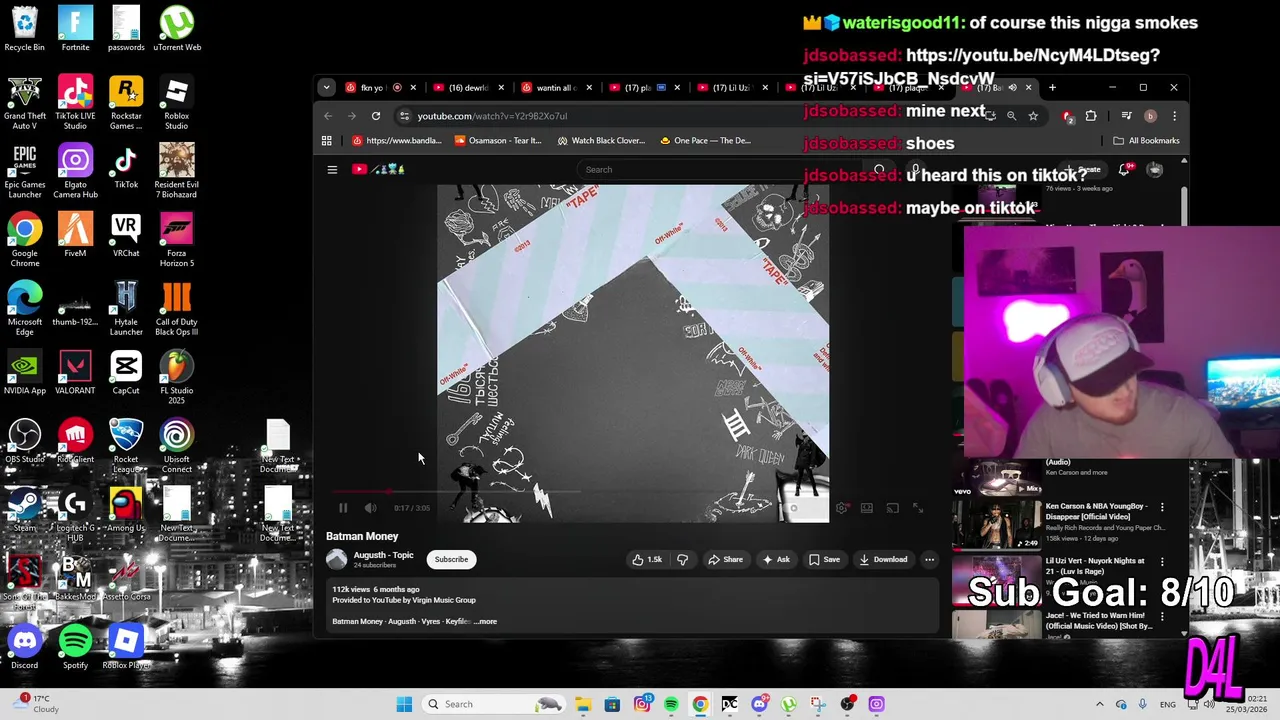
Task: Select Discord desktop shortcut
Action: point(25,647)
